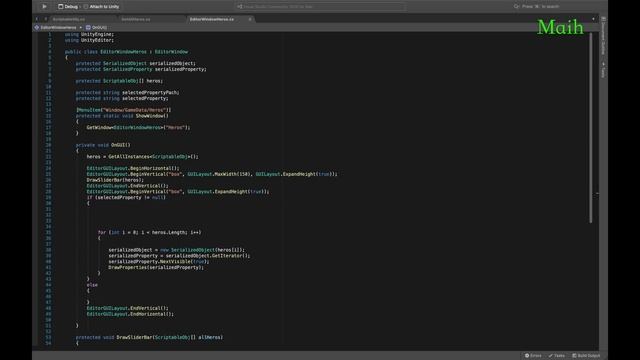
Task: Click 'if (selectedProperty != null)' line
Action: (x=126, y=197)
